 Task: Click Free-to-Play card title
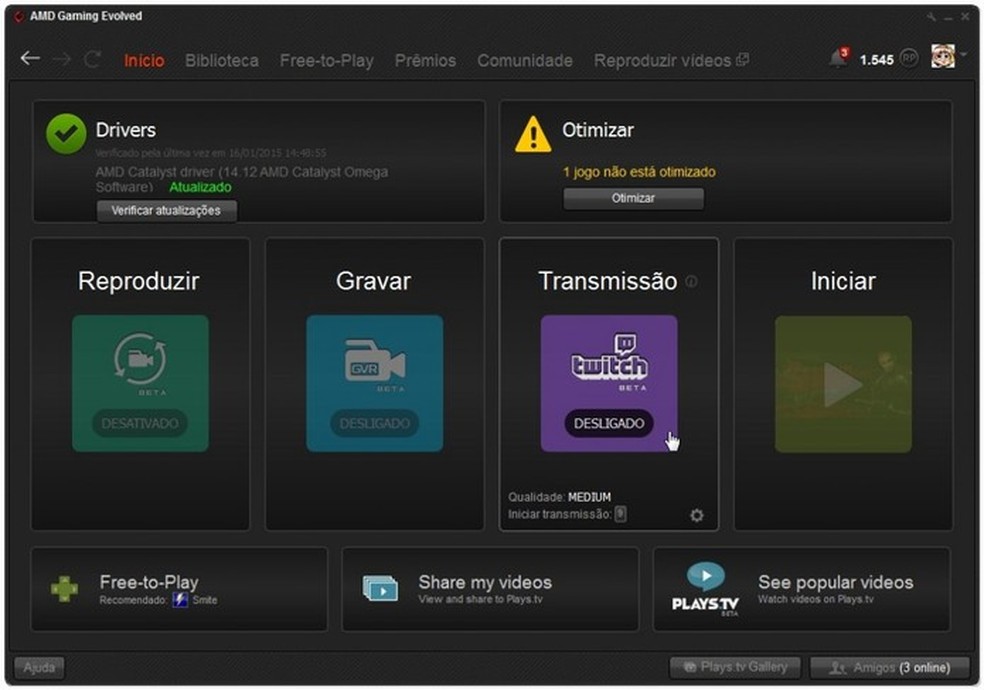pos(149,582)
